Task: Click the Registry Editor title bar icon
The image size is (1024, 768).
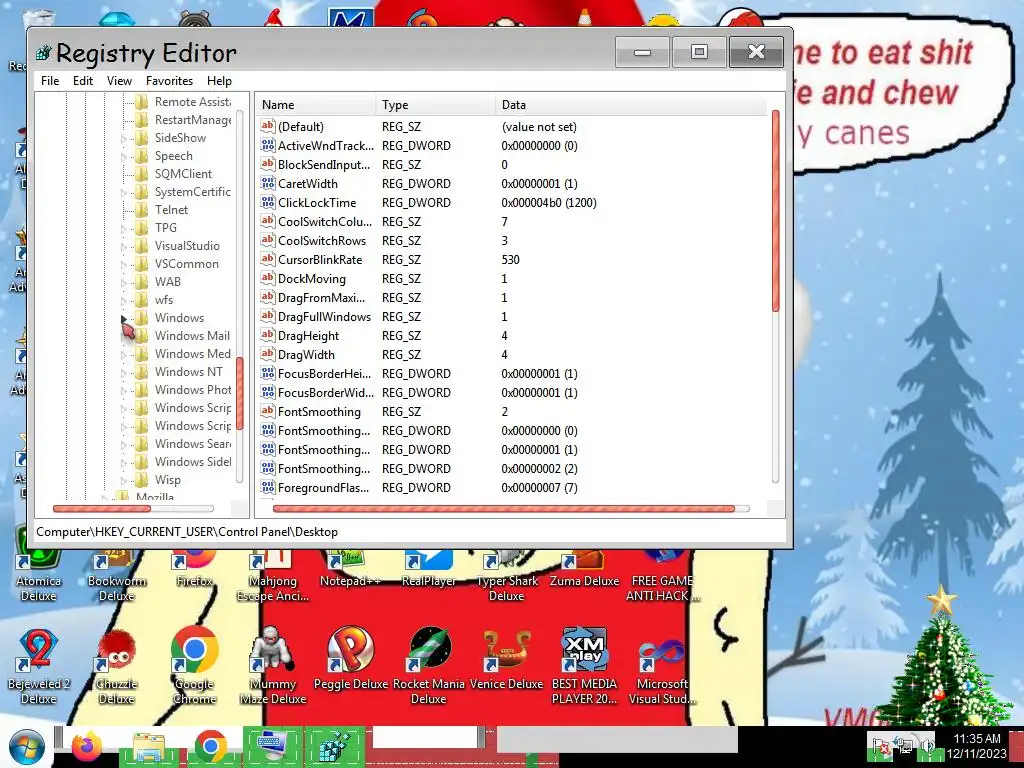Action: 44,52
